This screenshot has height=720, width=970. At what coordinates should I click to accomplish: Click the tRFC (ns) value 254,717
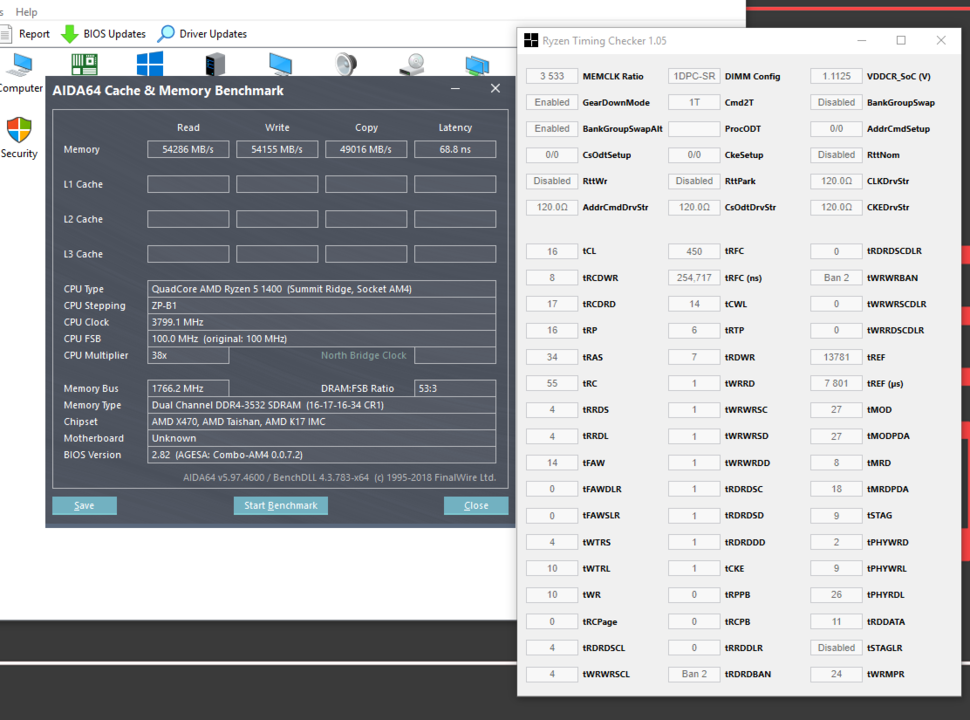[x=694, y=278]
